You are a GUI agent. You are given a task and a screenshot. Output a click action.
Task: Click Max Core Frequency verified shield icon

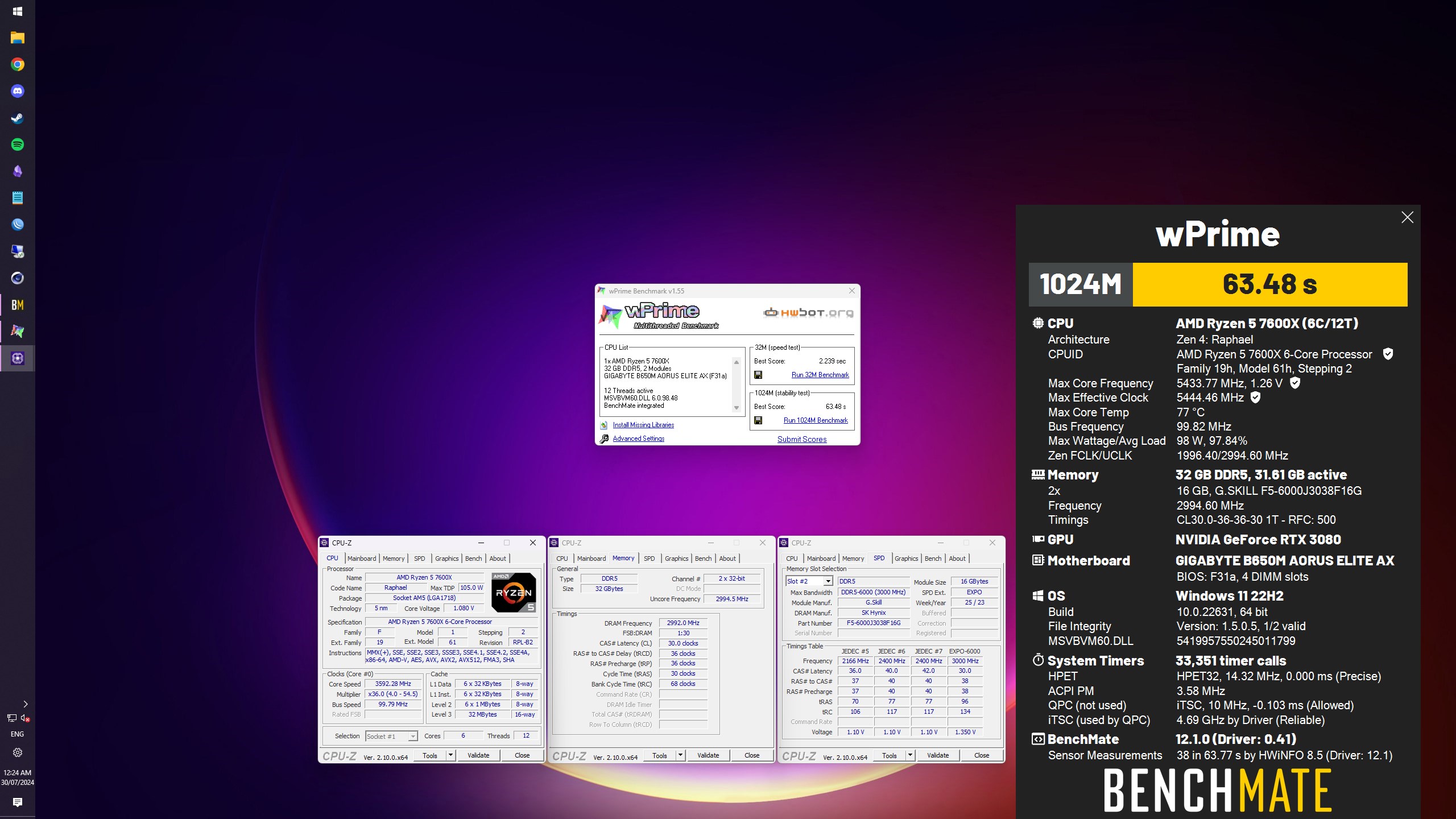[1295, 383]
